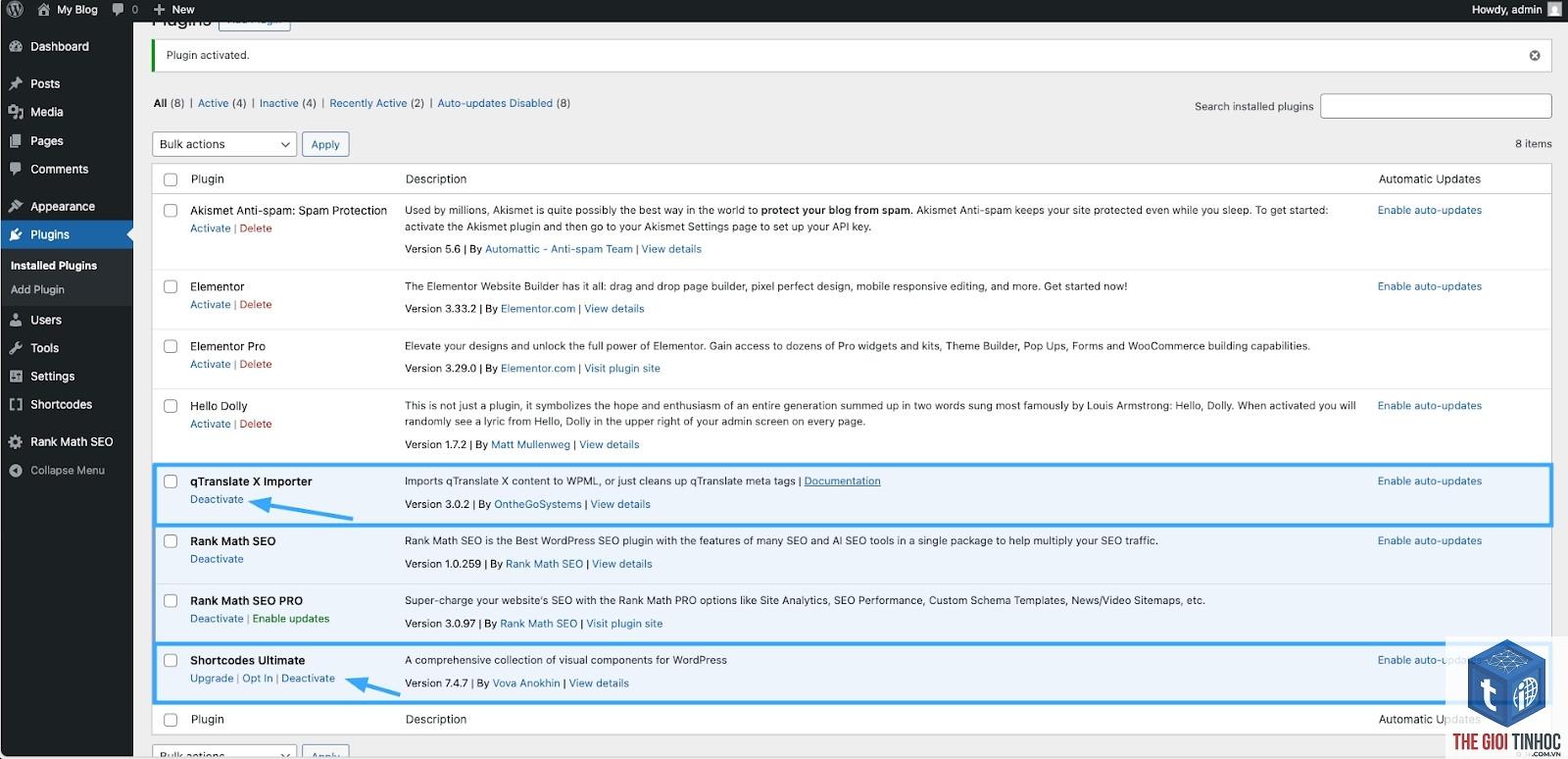Open Matt Mullenweg author link

click(x=530, y=445)
